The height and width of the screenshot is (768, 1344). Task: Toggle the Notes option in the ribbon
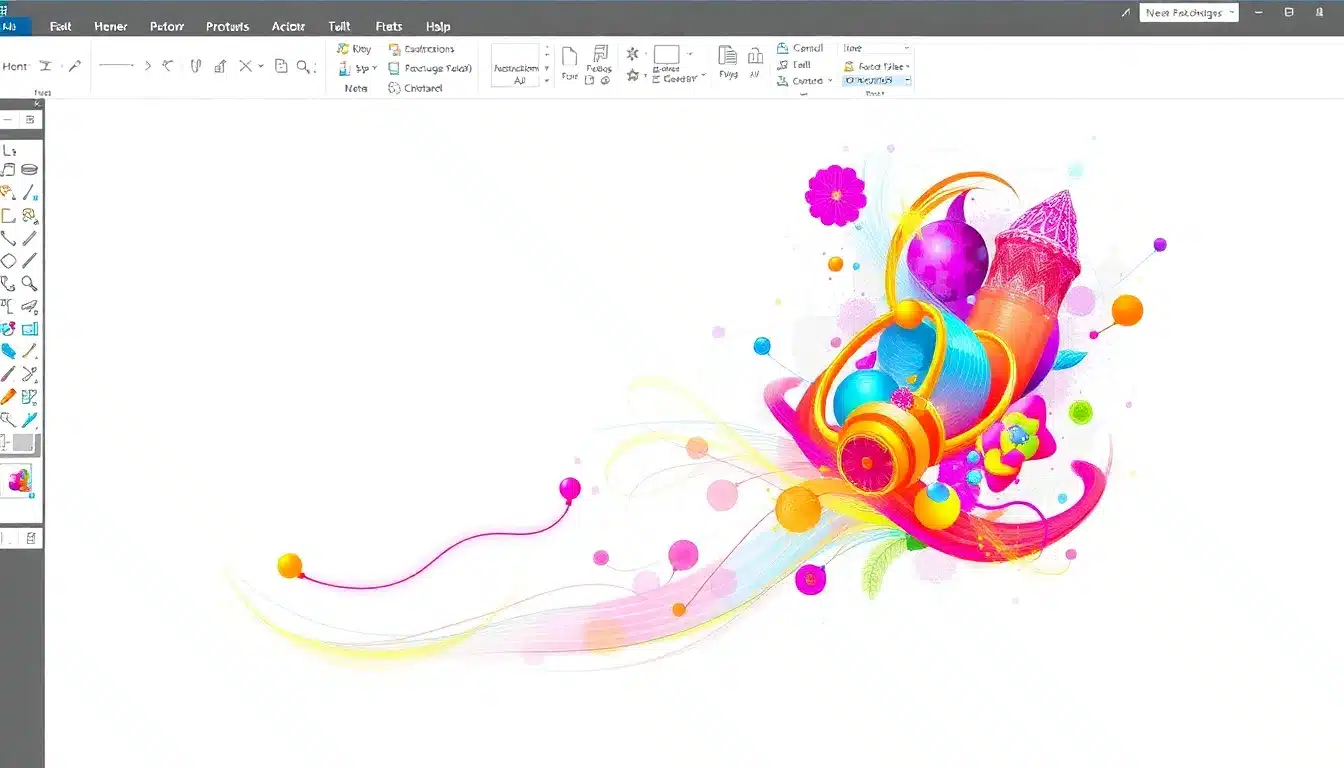355,88
